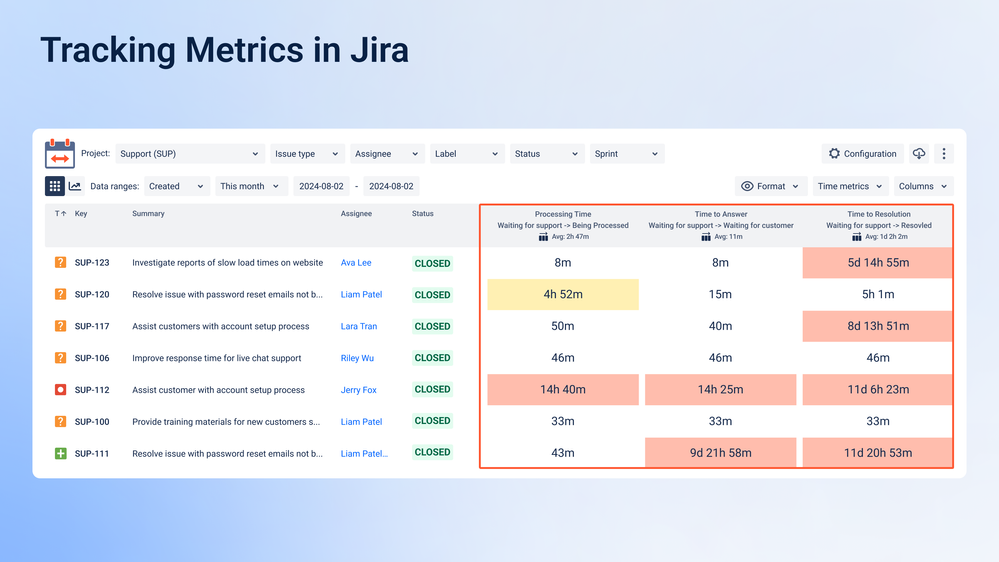Expand the Assignee filter dropdown

tap(387, 154)
